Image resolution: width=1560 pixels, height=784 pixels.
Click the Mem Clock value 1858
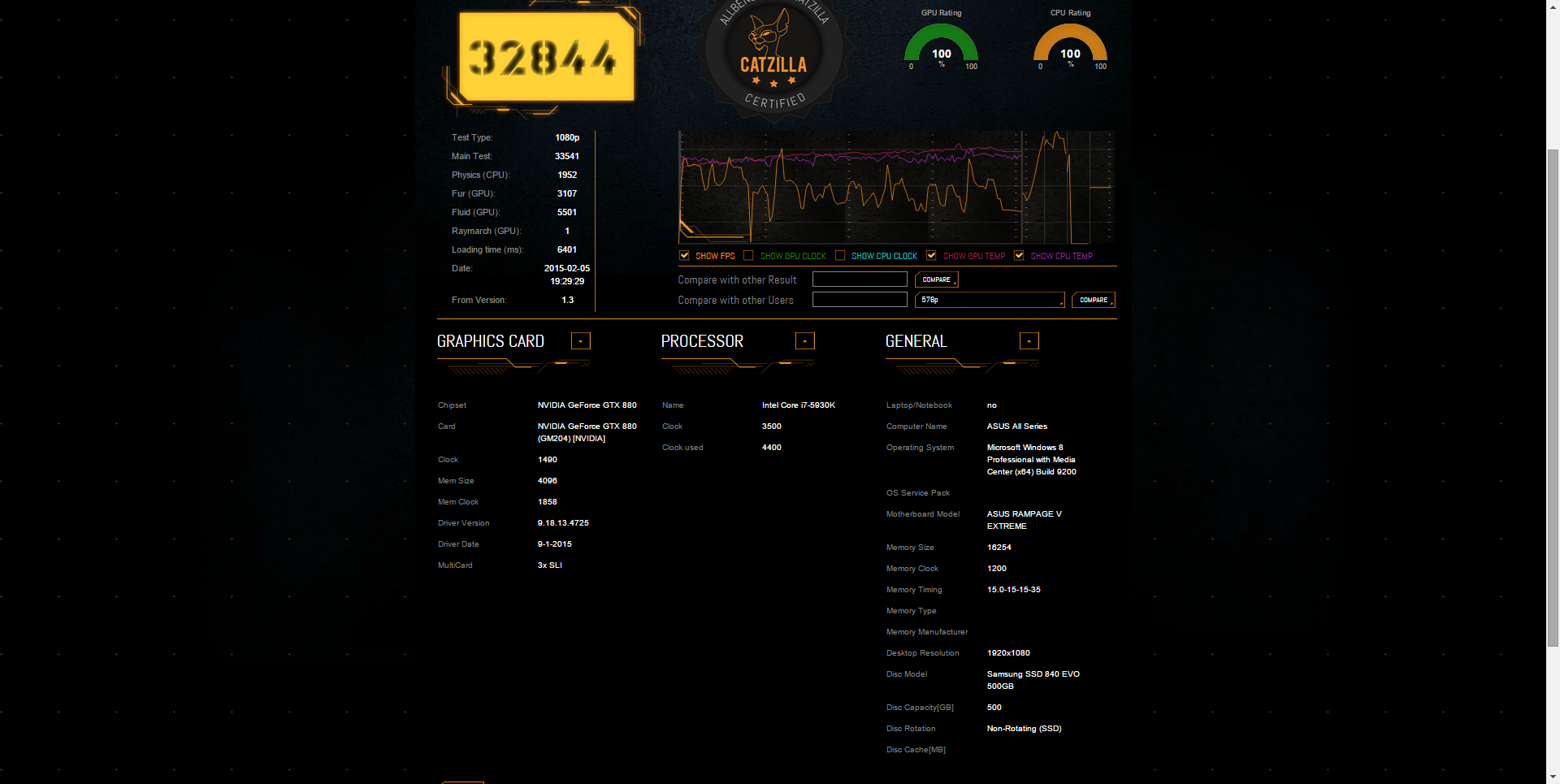[548, 501]
